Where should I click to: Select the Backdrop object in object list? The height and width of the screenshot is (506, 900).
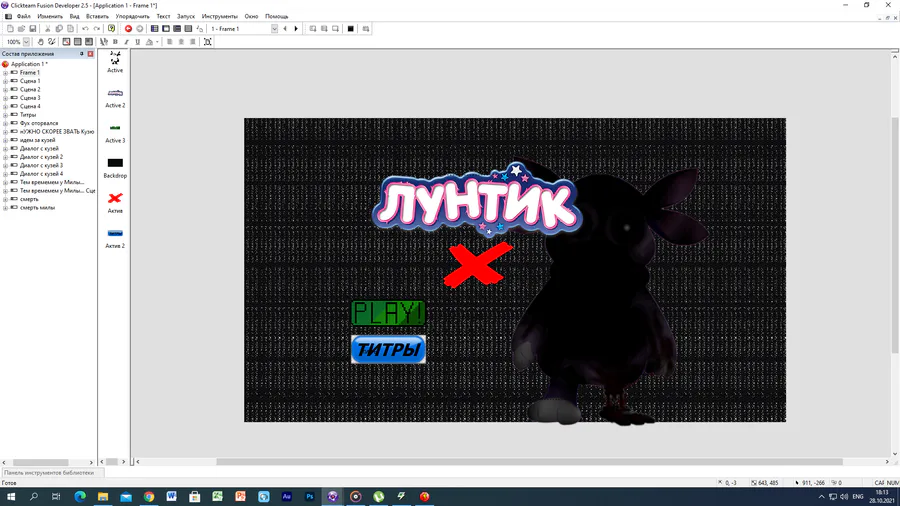click(x=115, y=168)
